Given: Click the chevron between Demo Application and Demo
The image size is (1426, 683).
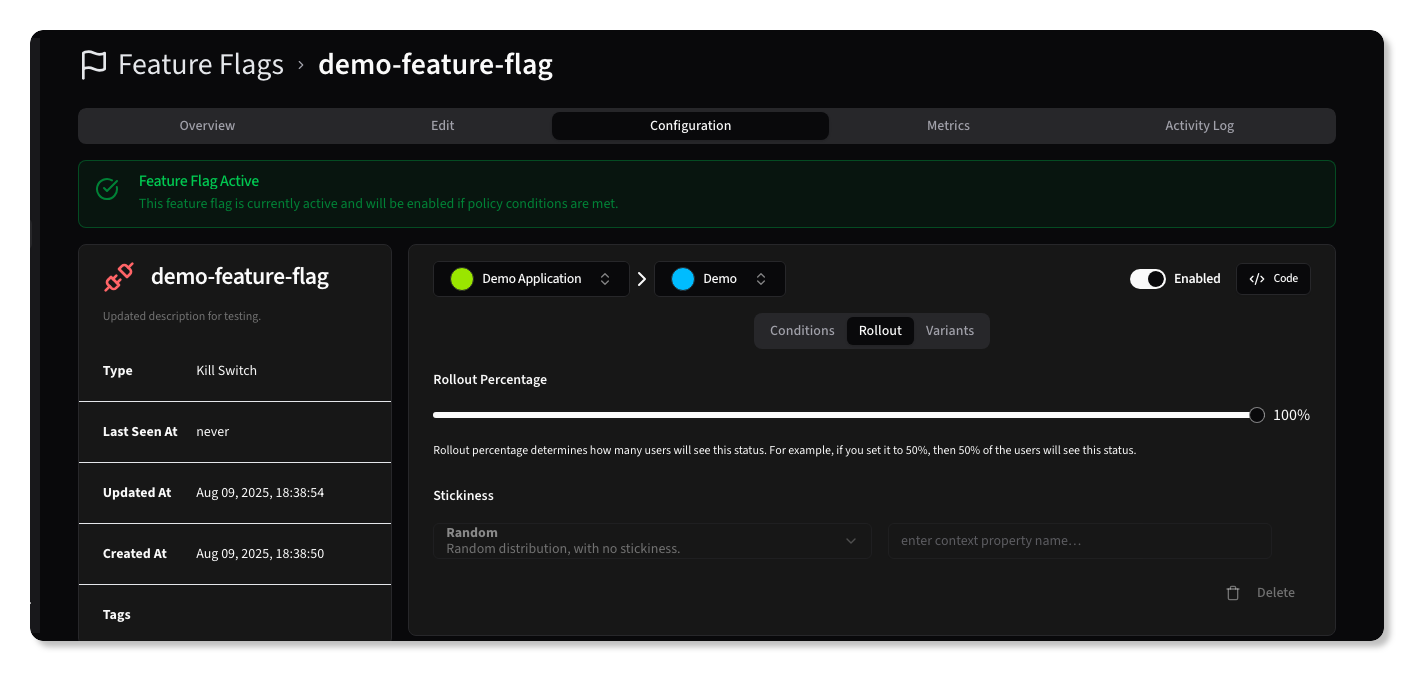Looking at the screenshot, I should [x=641, y=278].
